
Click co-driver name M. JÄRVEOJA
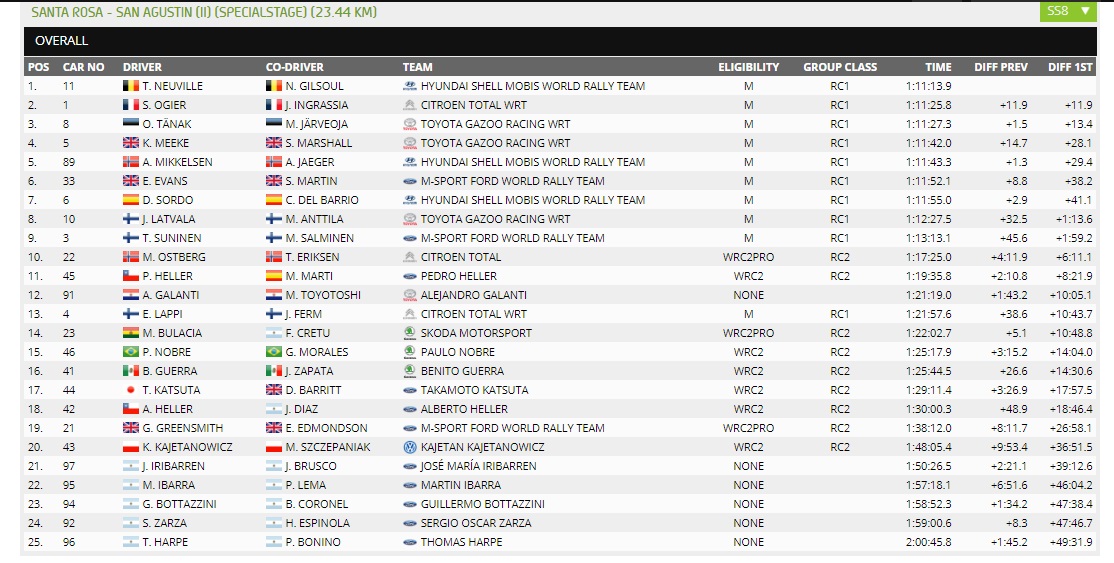(x=318, y=124)
